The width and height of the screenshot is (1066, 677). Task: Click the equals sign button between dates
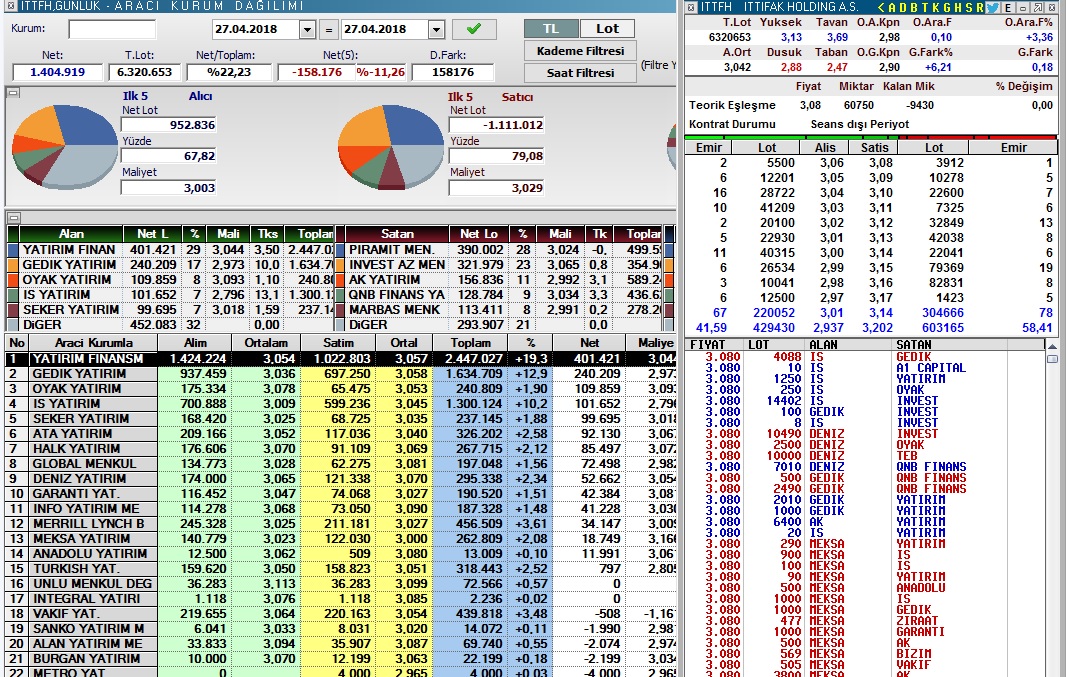[x=328, y=30]
